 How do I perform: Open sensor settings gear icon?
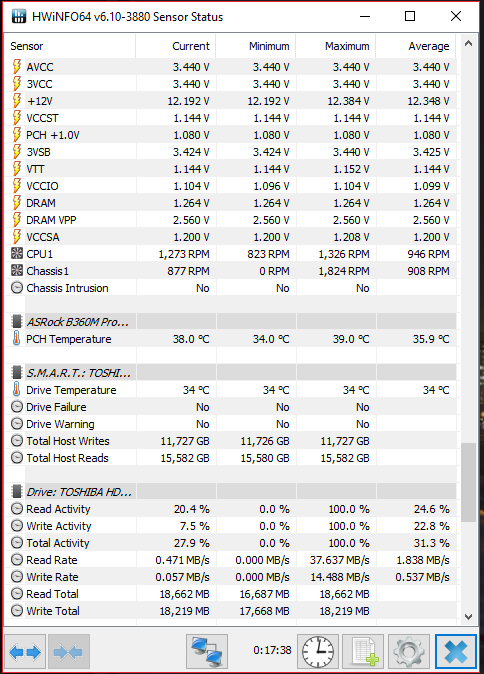tap(409, 652)
